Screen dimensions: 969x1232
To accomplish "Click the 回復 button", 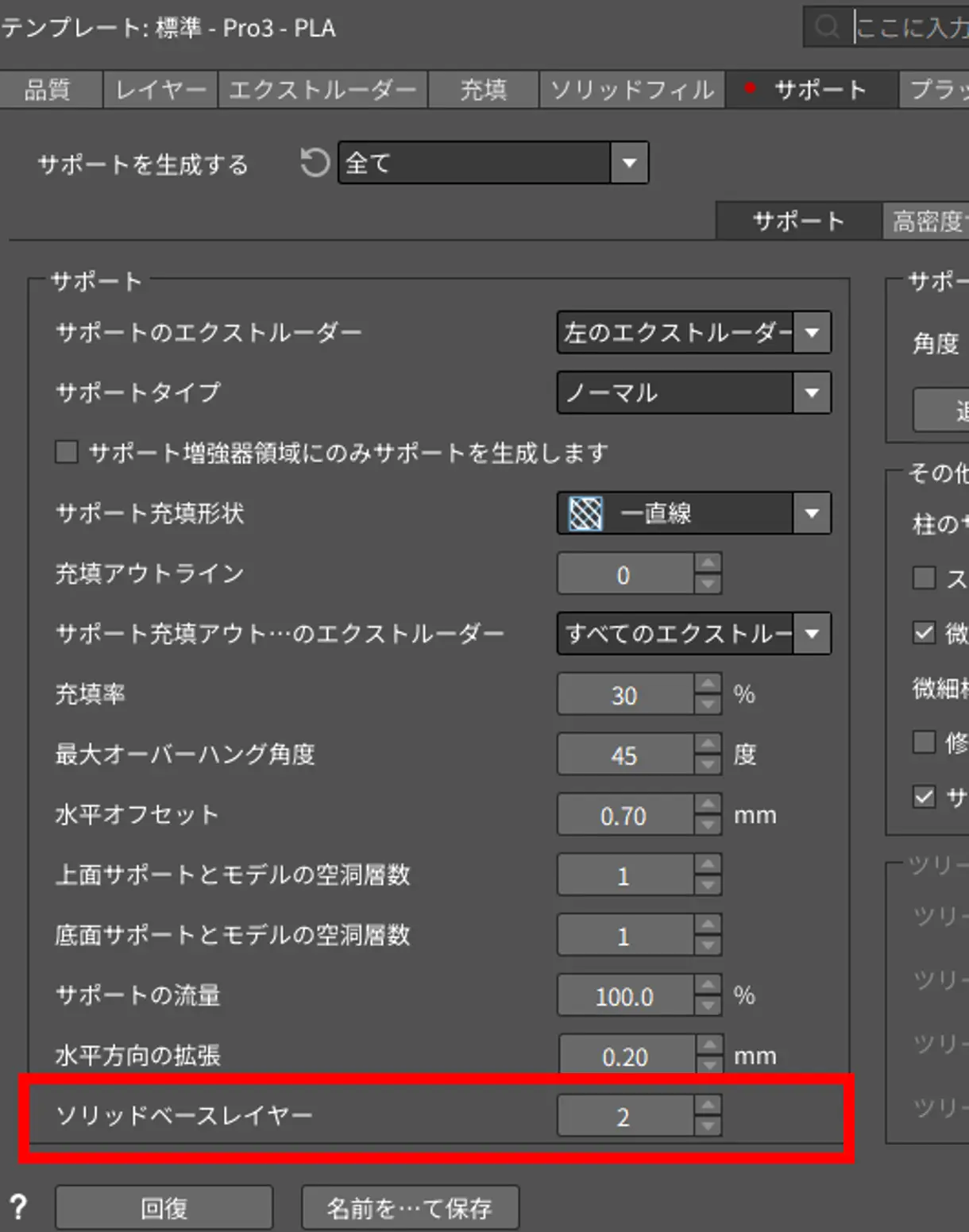I will click(164, 1207).
